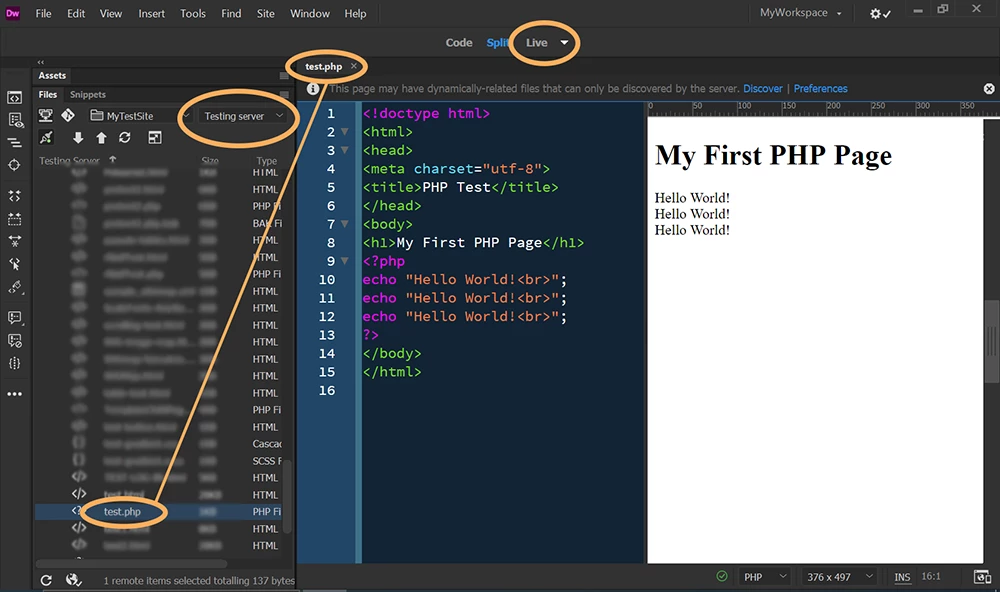The height and width of the screenshot is (592, 1000).
Task: Click the Real-time Preview icon in status bar
Action: (982, 577)
